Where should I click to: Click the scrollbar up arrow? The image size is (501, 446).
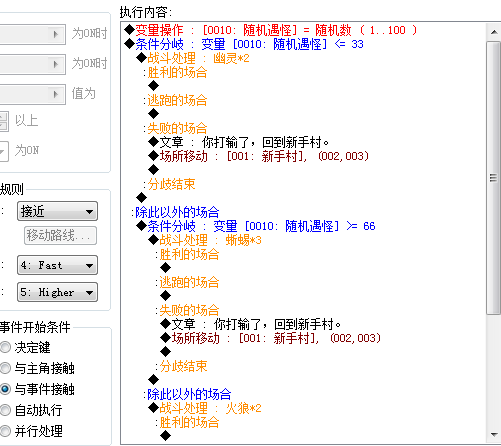click(x=494, y=32)
